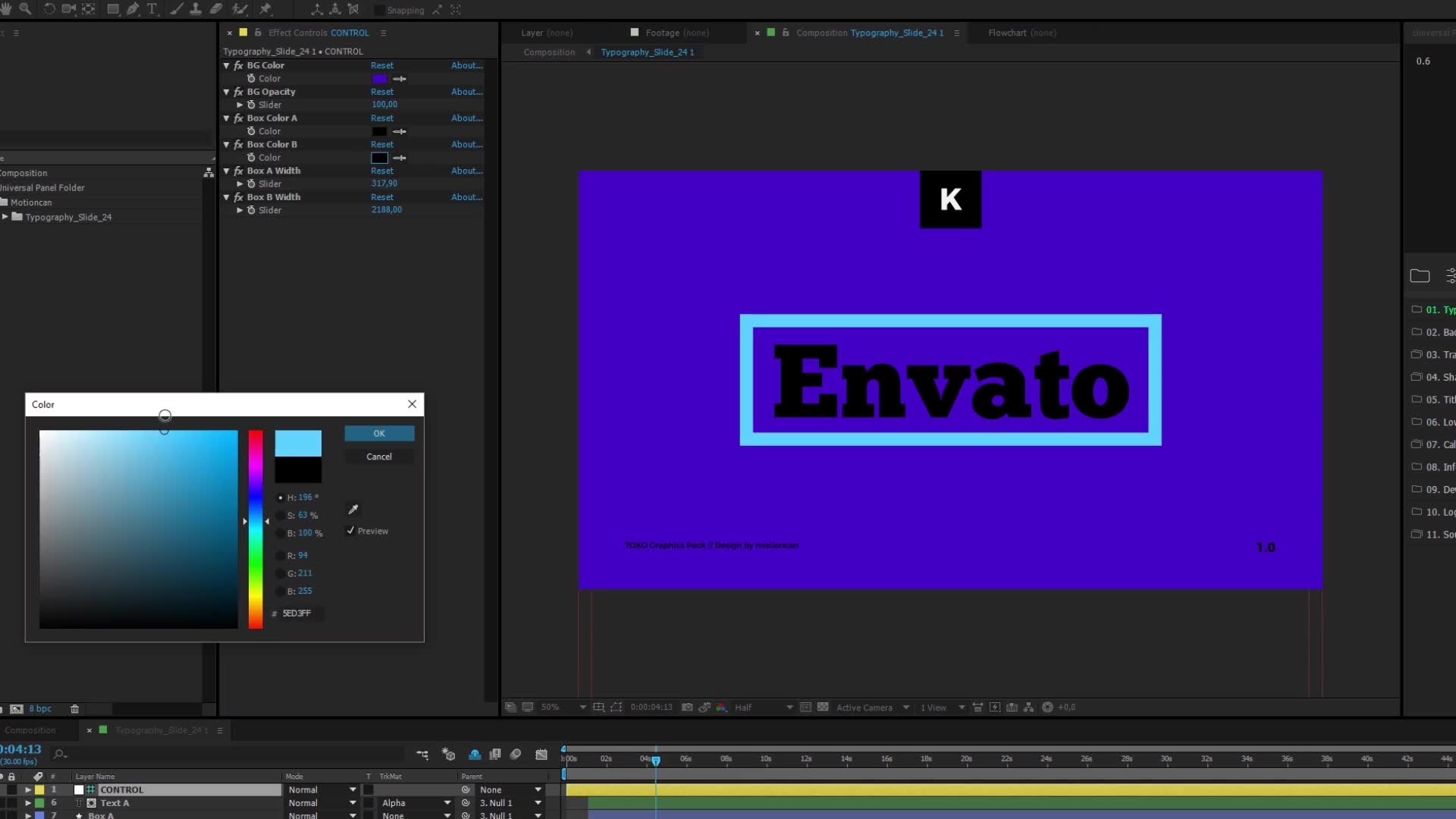The width and height of the screenshot is (1456, 819).
Task: Expand the BG Opacity Slider property
Action: [x=240, y=105]
